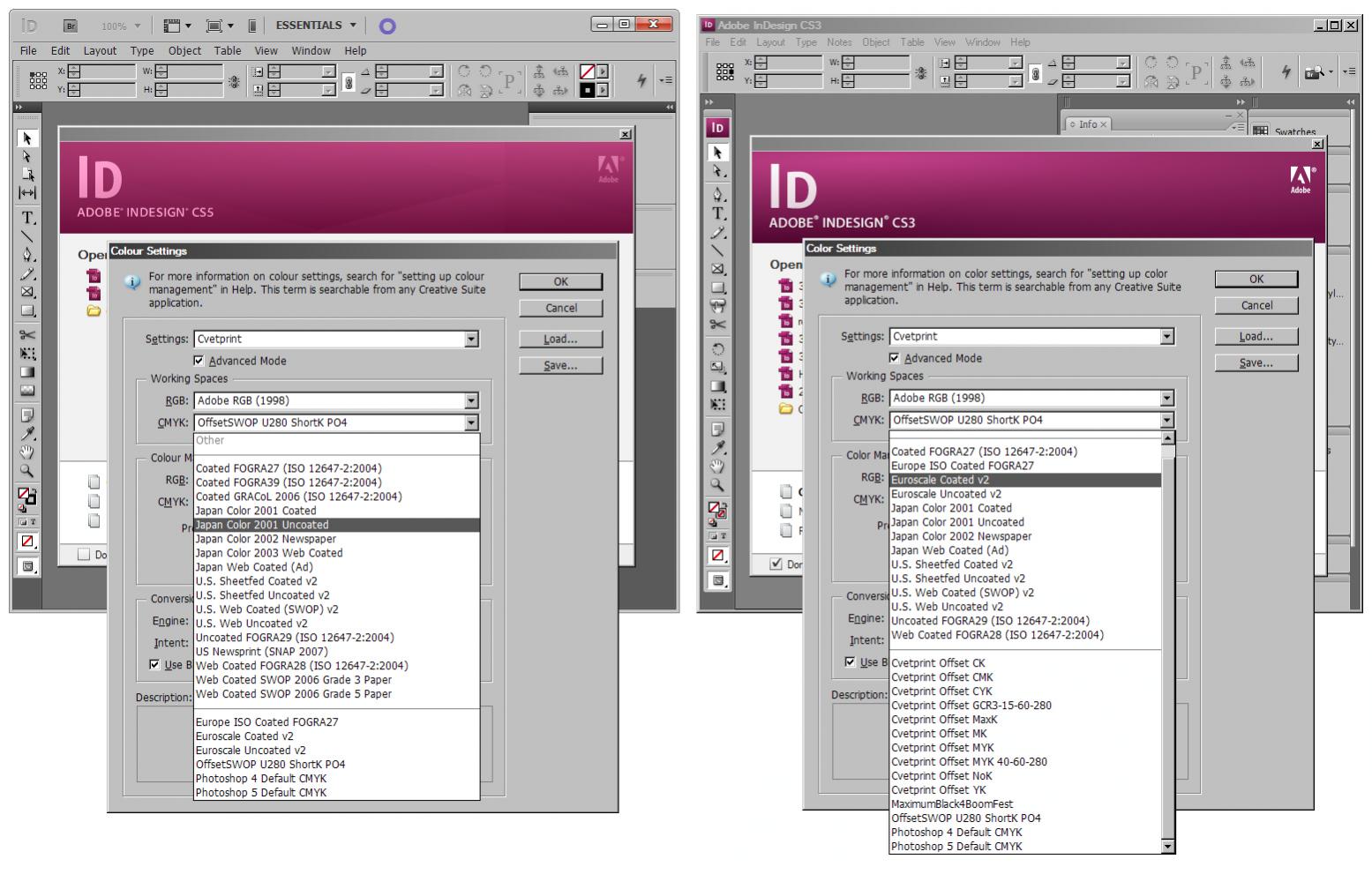Click the black stroke swatch in CS5 control bar
Screen dimensions: 1372x874
click(587, 90)
